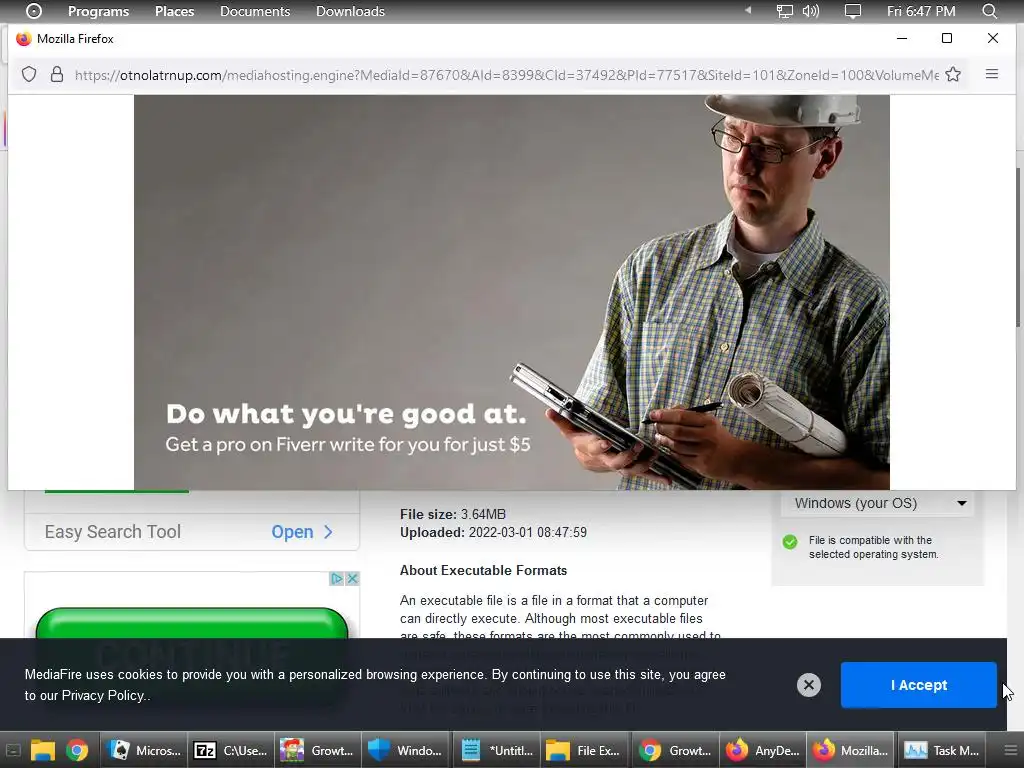Click the About Executable Formats heading

483,570
